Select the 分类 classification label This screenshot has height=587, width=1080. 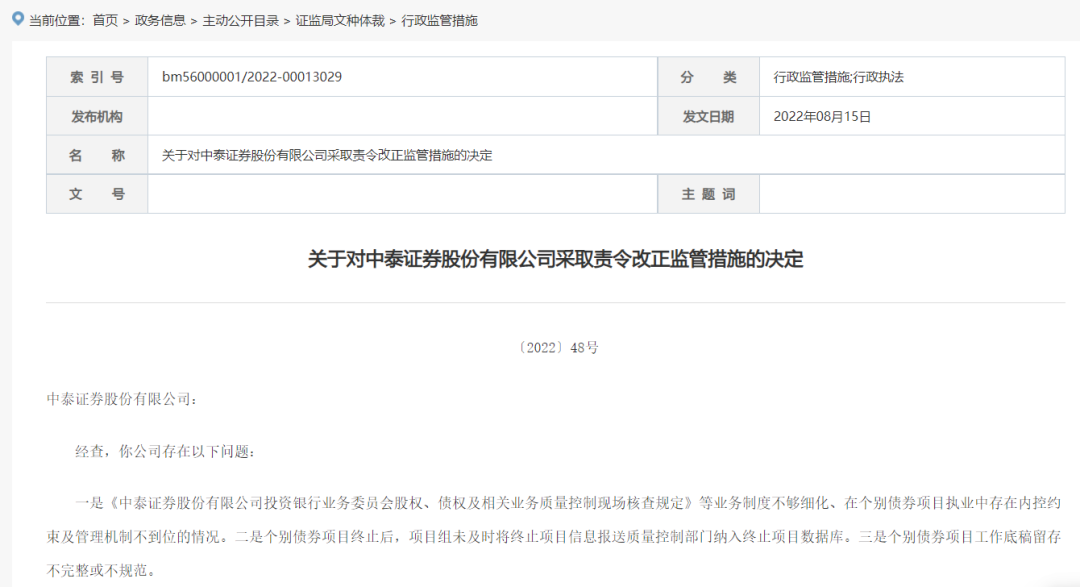(x=707, y=76)
